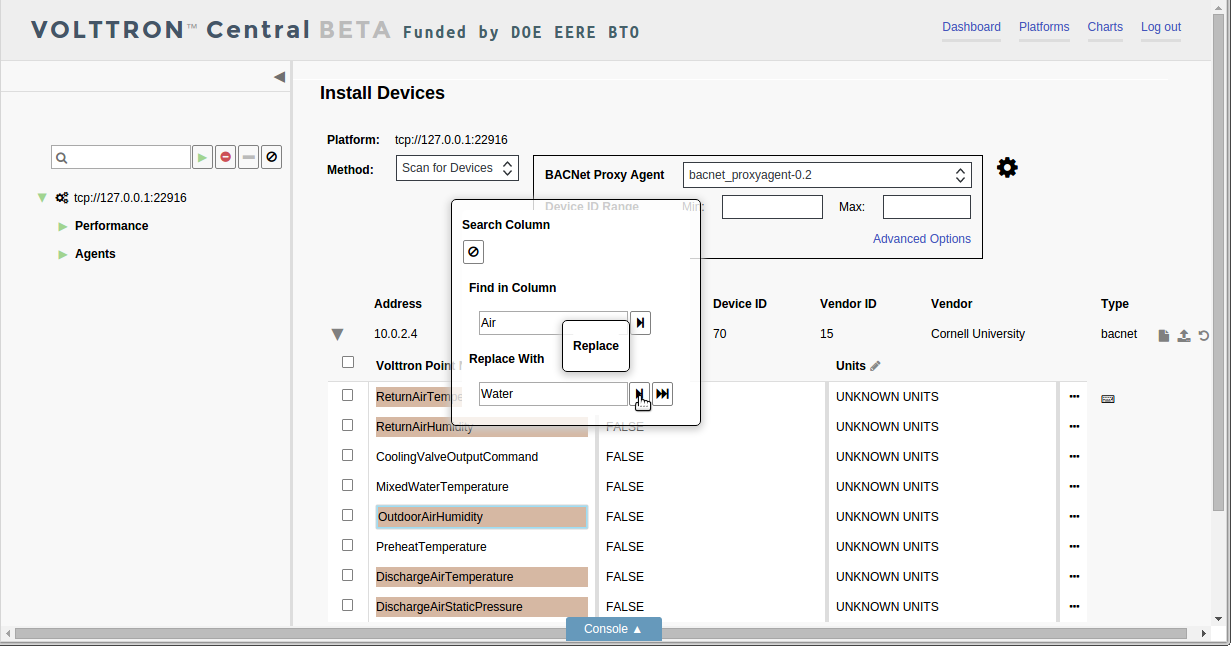Click the Replace With 'Water' field

(553, 394)
